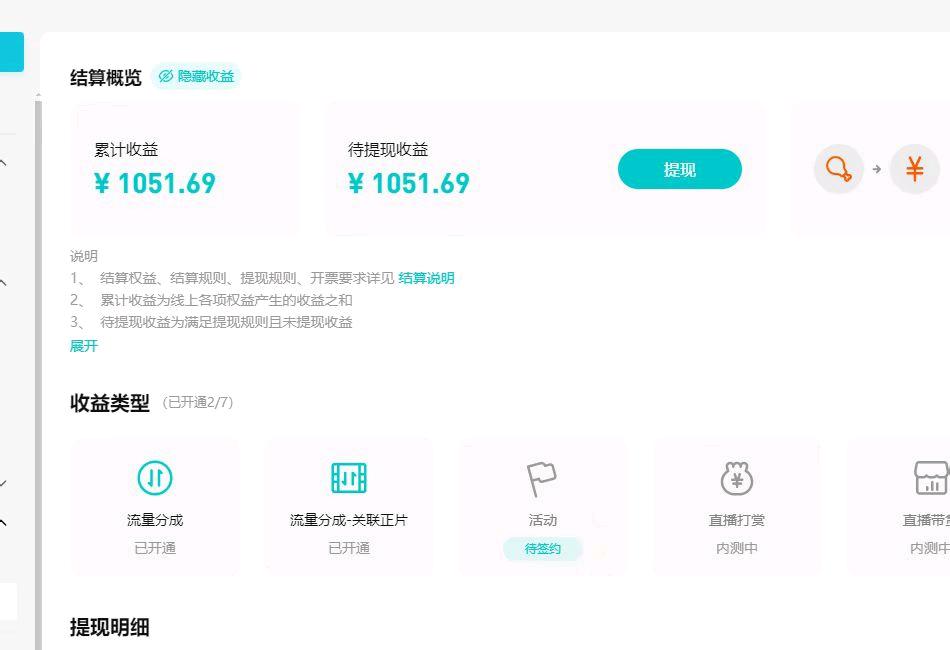Click the 待签约 status tag under 活动
This screenshot has width=950, height=650.
[541, 548]
